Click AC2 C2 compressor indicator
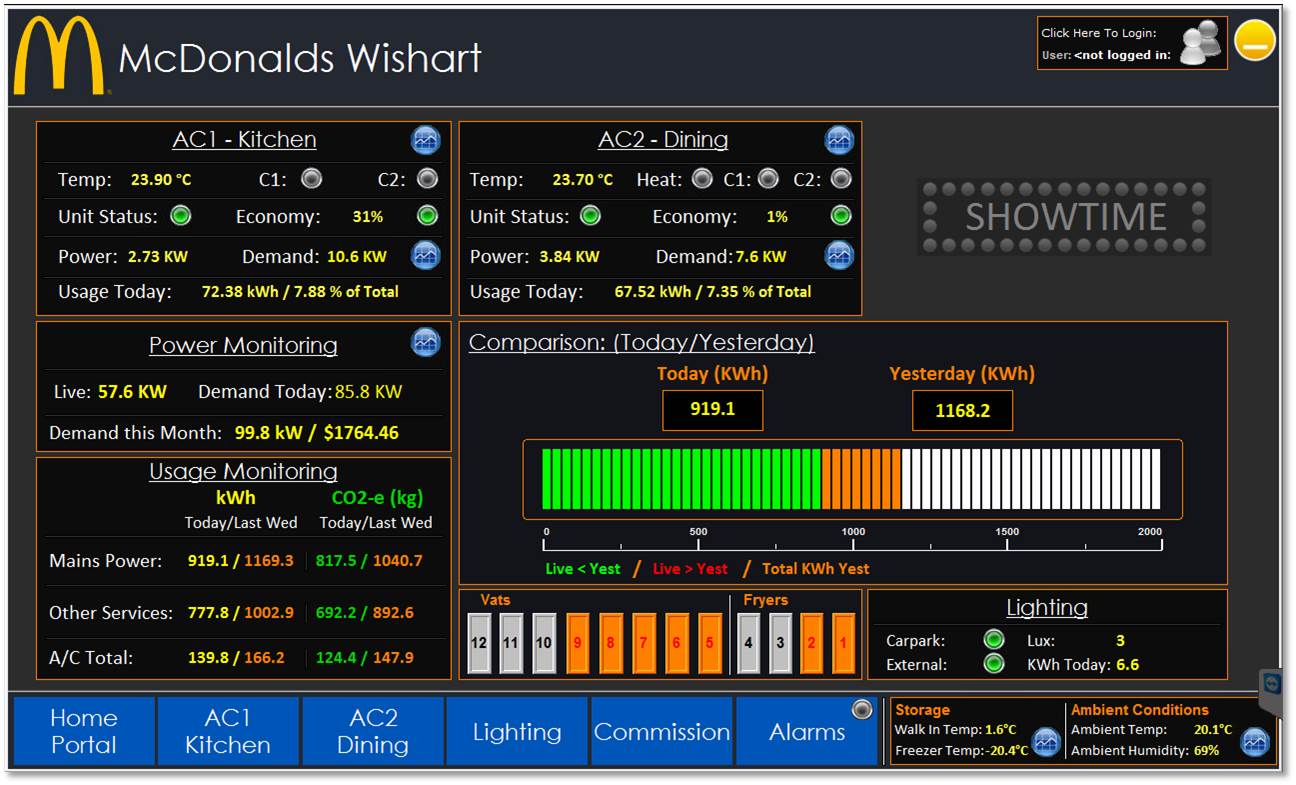Image resolution: width=1296 pixels, height=785 pixels. tap(841, 179)
